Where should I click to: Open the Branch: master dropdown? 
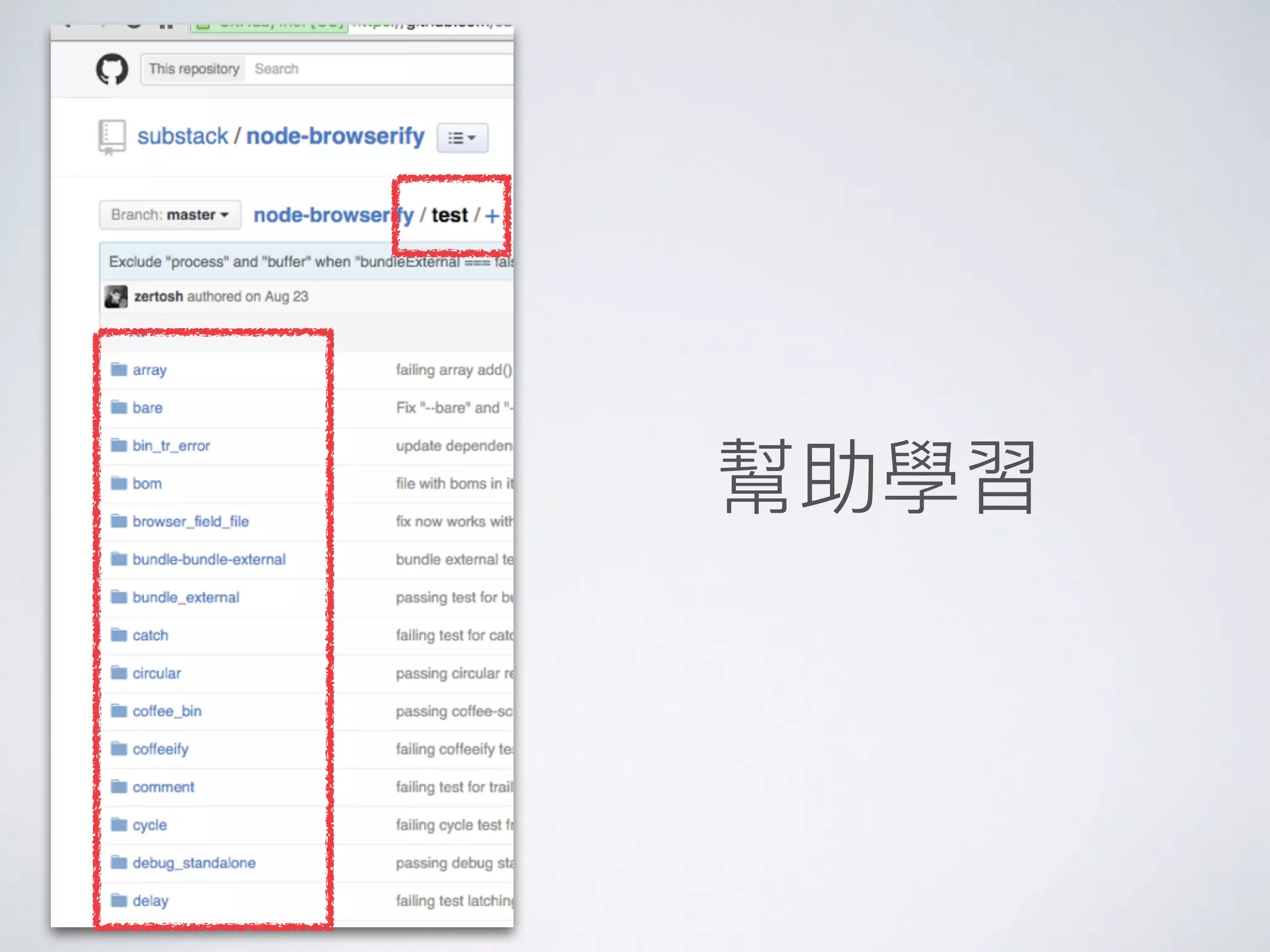[170, 215]
